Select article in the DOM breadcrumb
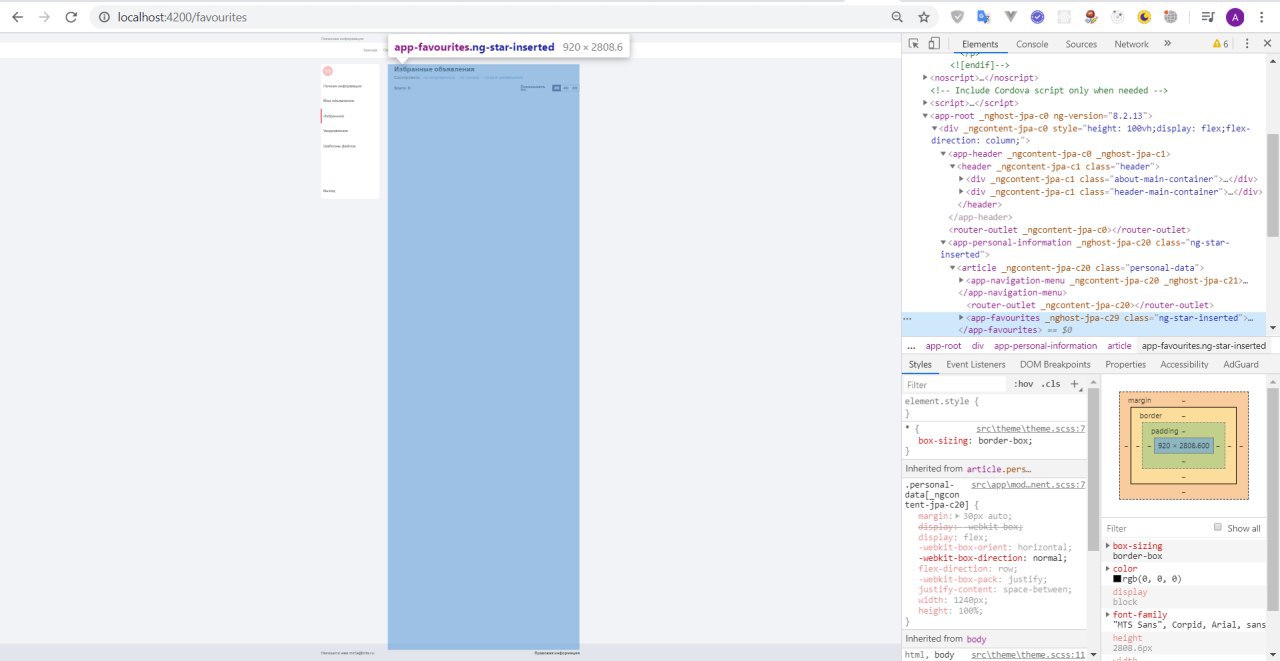 (x=1119, y=346)
